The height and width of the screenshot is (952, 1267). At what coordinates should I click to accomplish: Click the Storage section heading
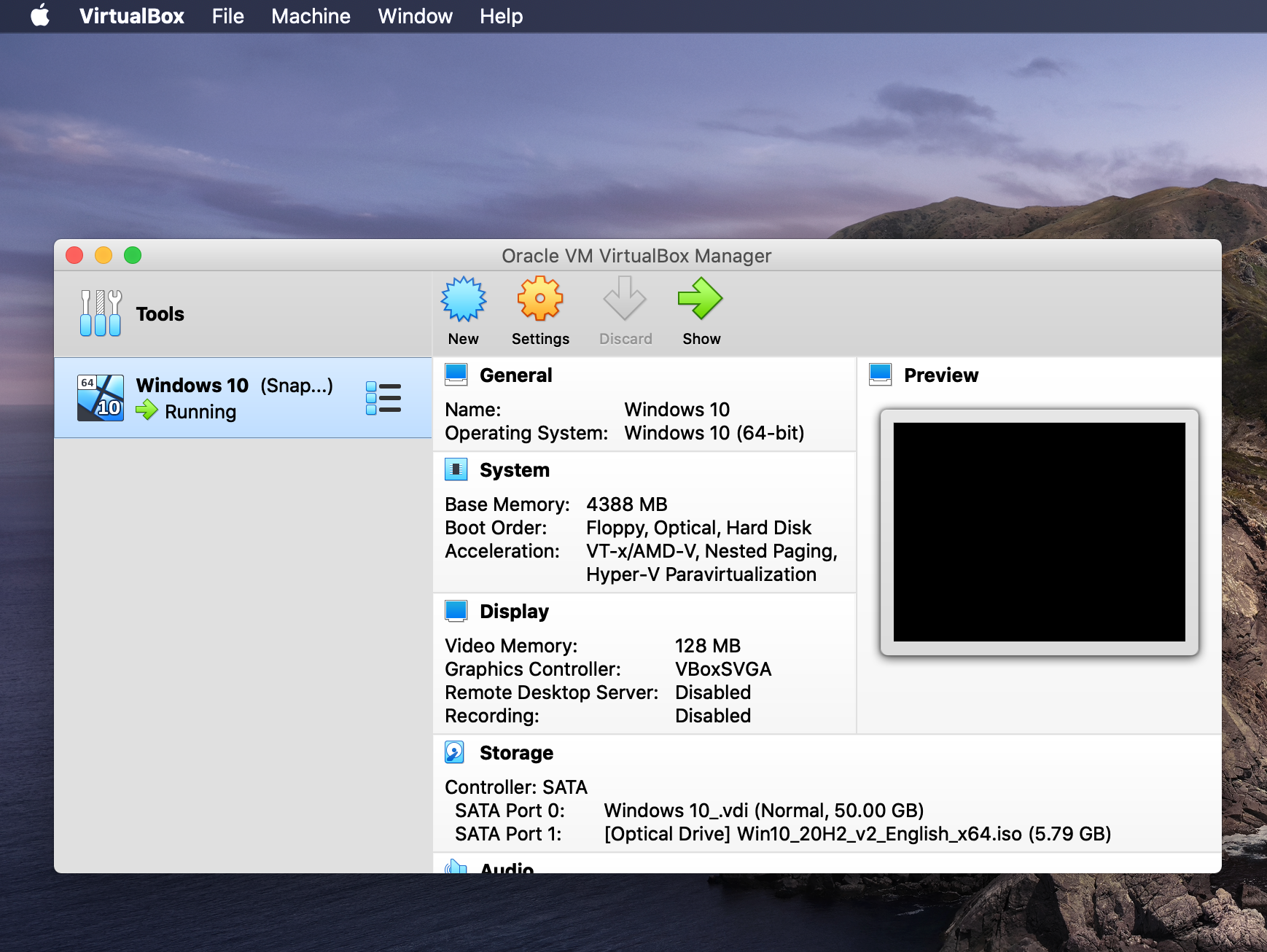(x=516, y=753)
